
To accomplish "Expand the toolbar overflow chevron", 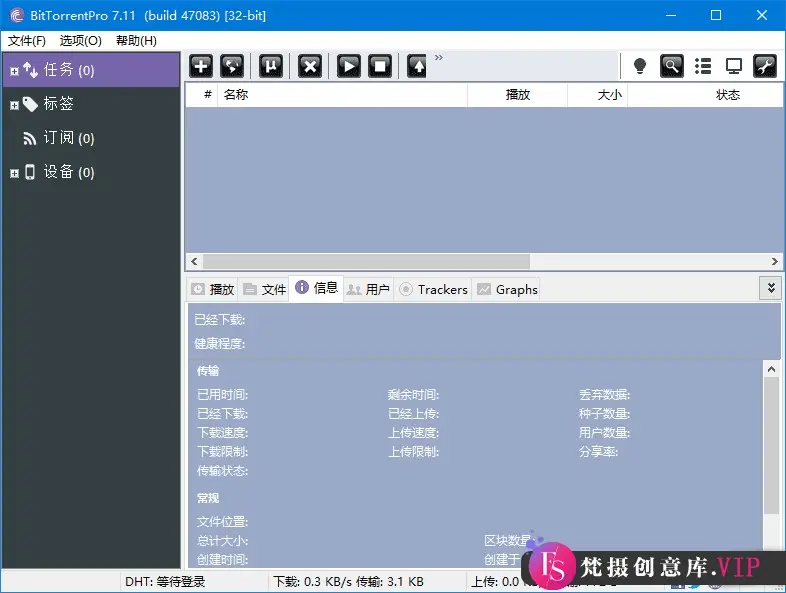I will point(439,58).
